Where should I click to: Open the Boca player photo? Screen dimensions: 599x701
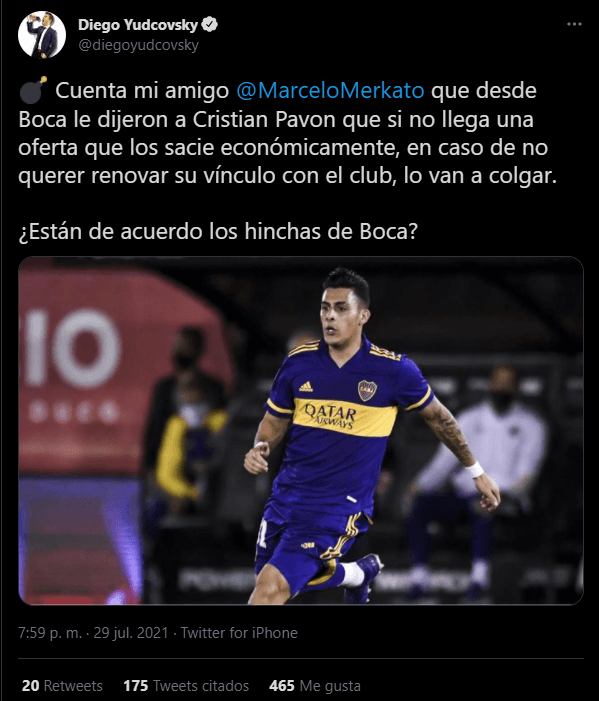tap(301, 431)
